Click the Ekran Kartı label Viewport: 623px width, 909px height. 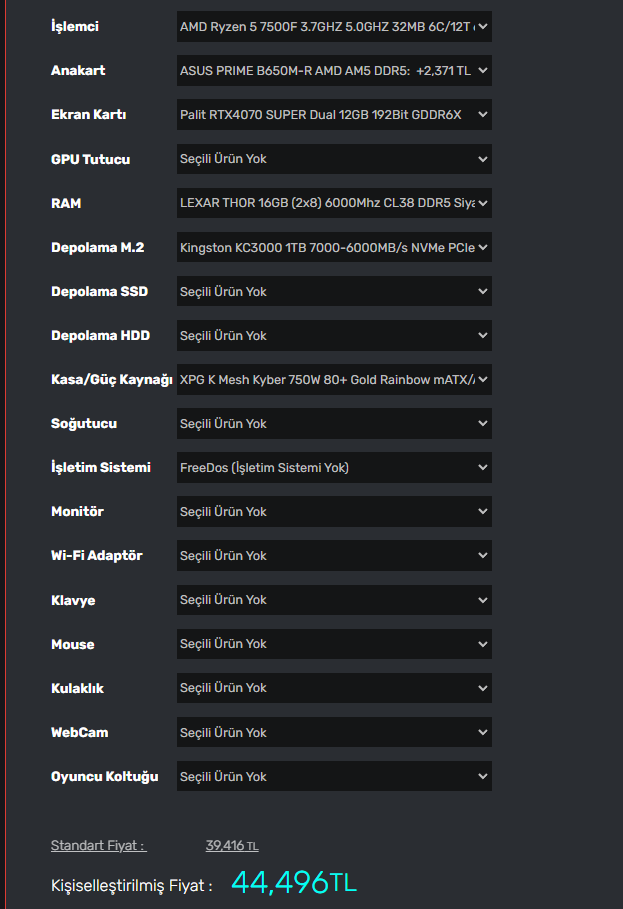[x=89, y=115]
